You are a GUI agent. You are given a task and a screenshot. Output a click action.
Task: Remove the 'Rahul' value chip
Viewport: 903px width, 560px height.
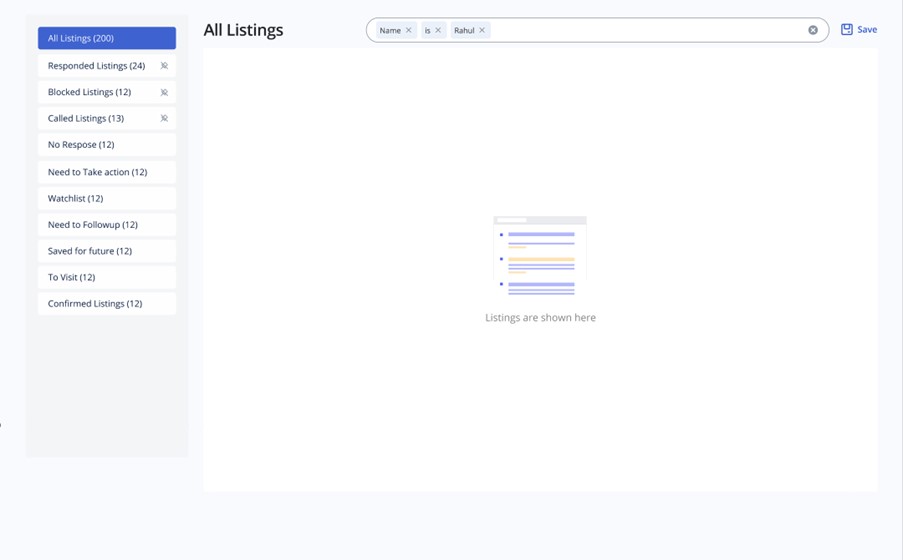[x=482, y=31]
